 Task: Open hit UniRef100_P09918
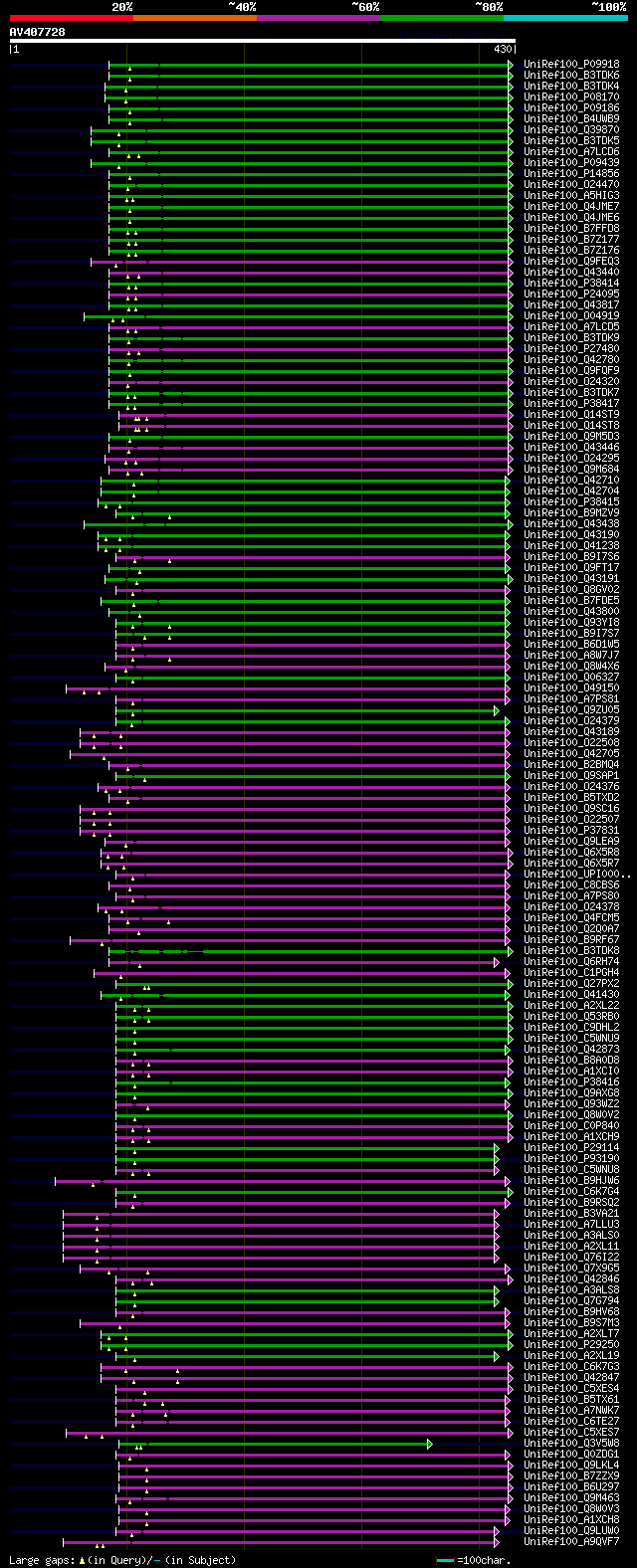(571, 64)
